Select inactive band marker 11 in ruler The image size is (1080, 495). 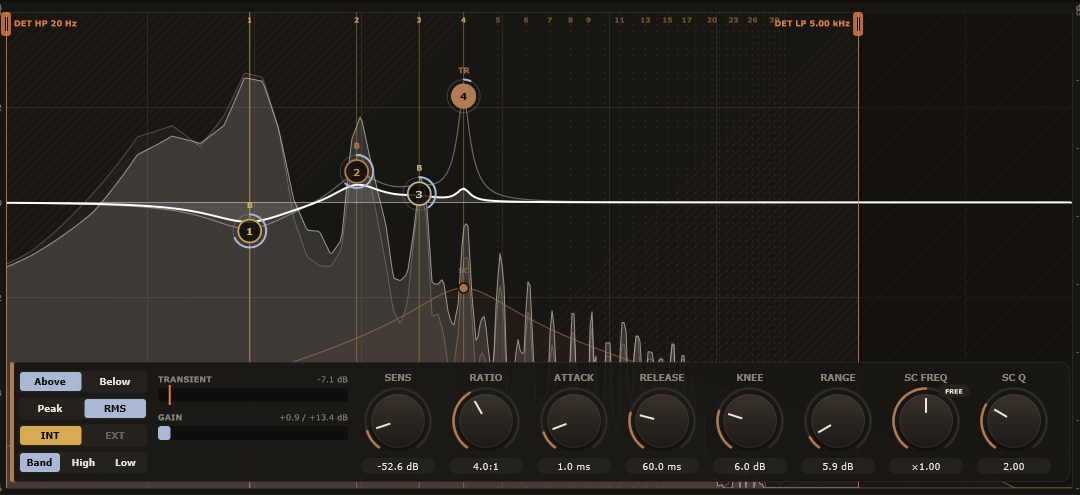(x=619, y=20)
